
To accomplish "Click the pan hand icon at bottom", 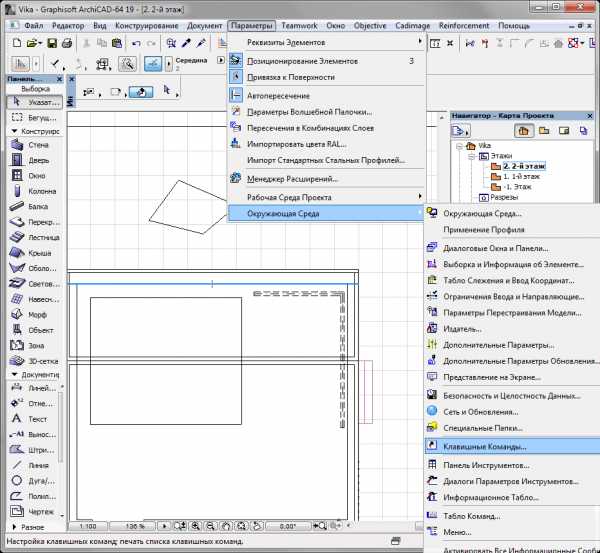I will pos(226,526).
